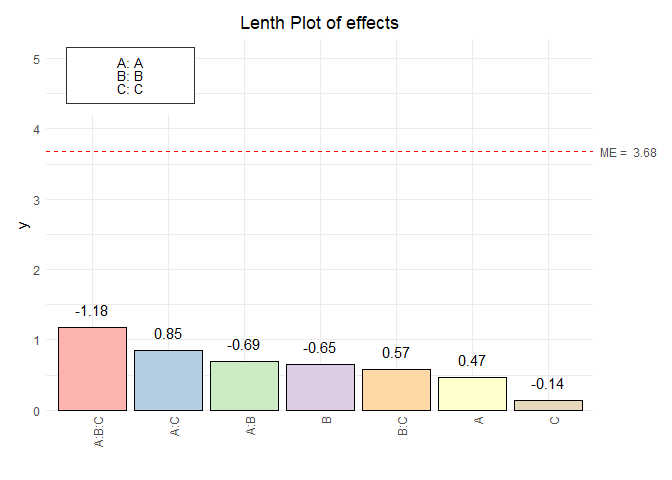Click the 0.85 value label

click(169, 334)
